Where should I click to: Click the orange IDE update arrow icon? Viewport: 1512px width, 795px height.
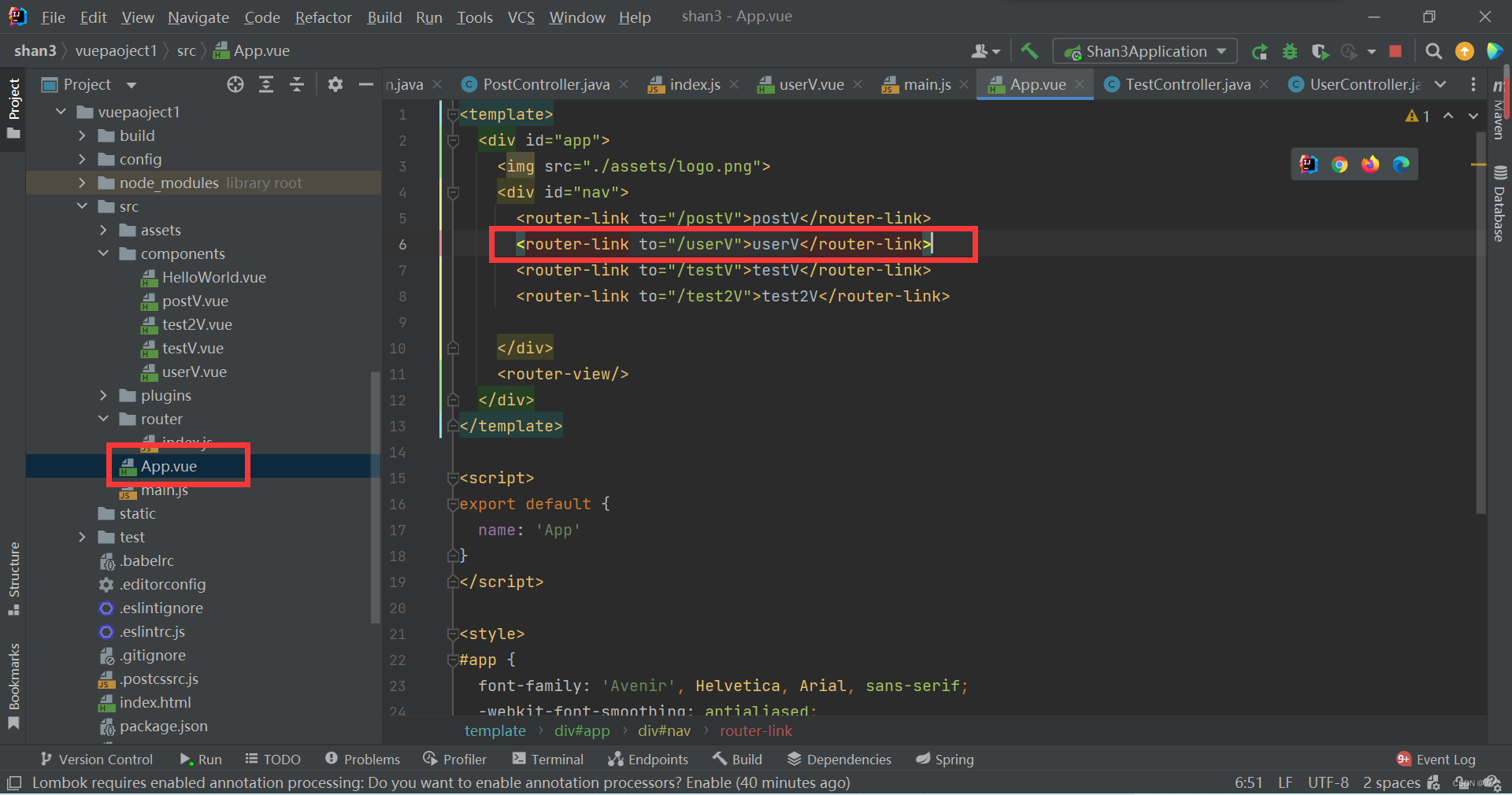(1465, 51)
